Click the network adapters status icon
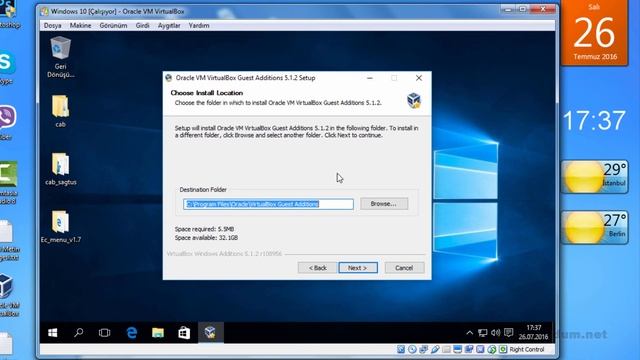The width and height of the screenshot is (640, 360). 424,349
